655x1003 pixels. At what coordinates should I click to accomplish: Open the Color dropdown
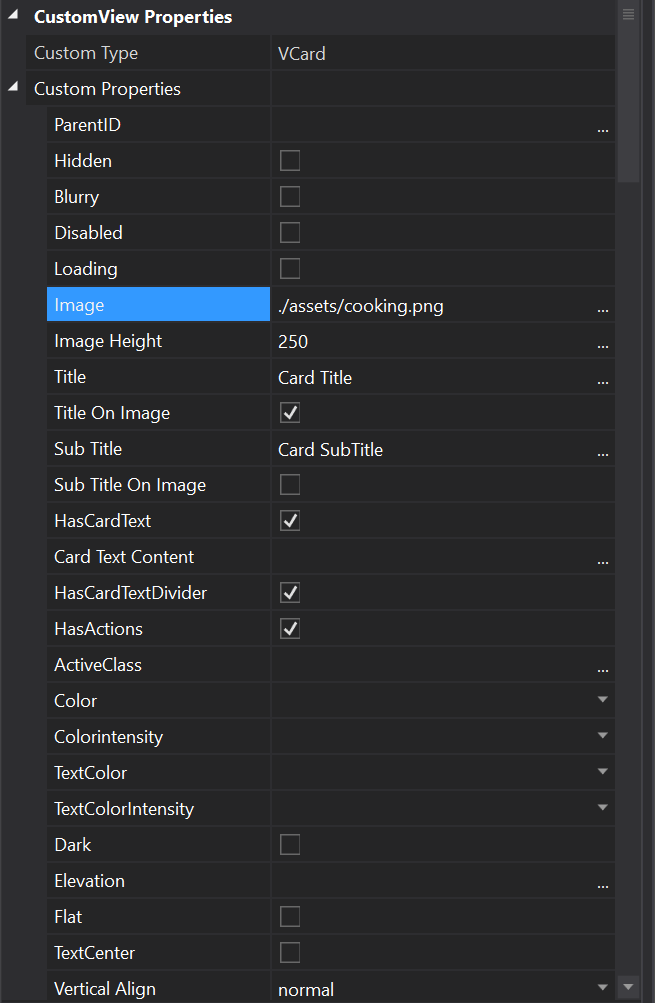coord(602,701)
